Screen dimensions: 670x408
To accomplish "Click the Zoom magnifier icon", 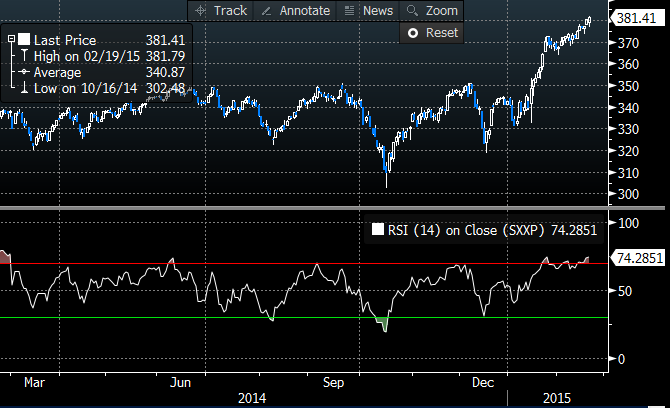I will (412, 10).
